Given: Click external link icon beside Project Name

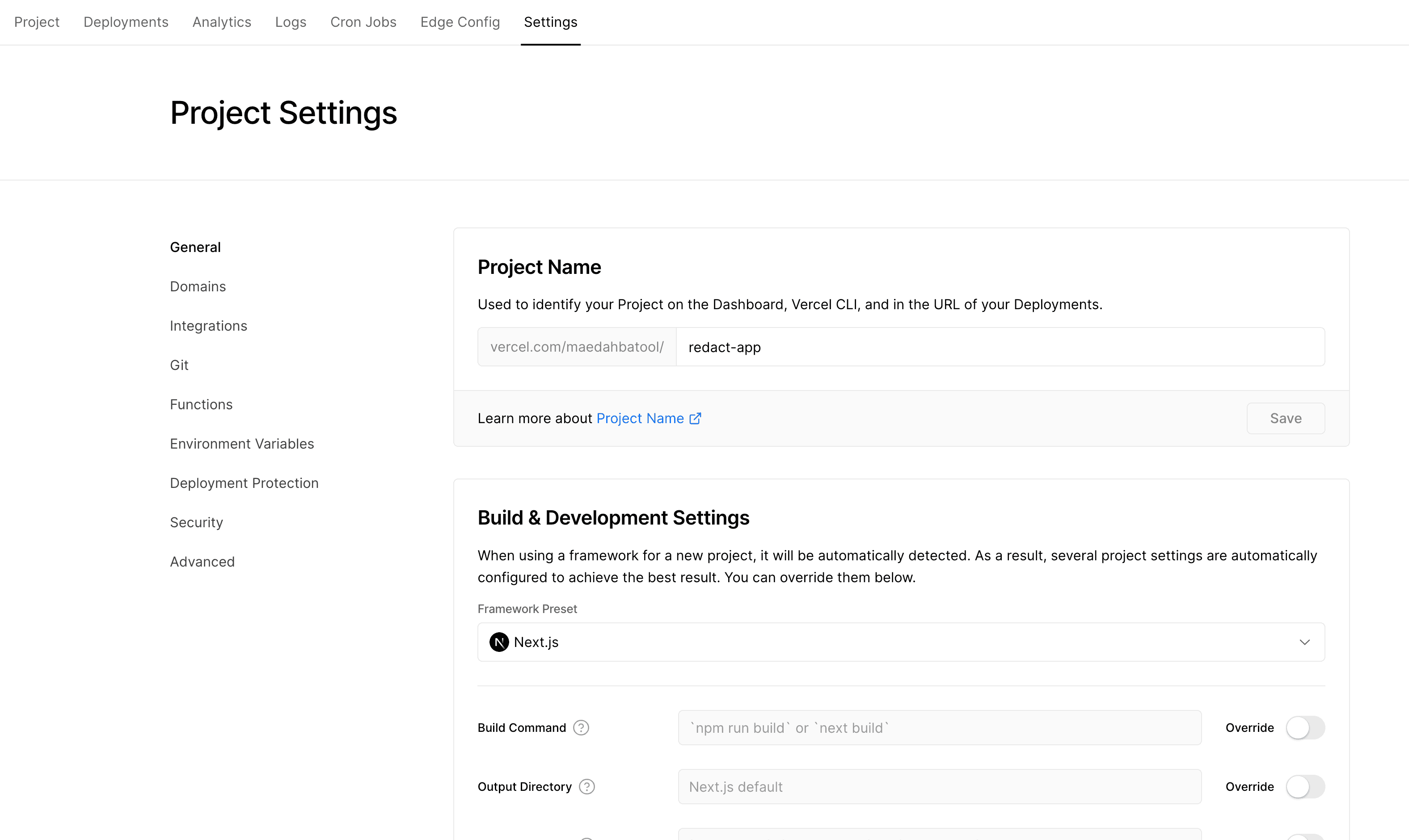Looking at the screenshot, I should pyautogui.click(x=696, y=418).
